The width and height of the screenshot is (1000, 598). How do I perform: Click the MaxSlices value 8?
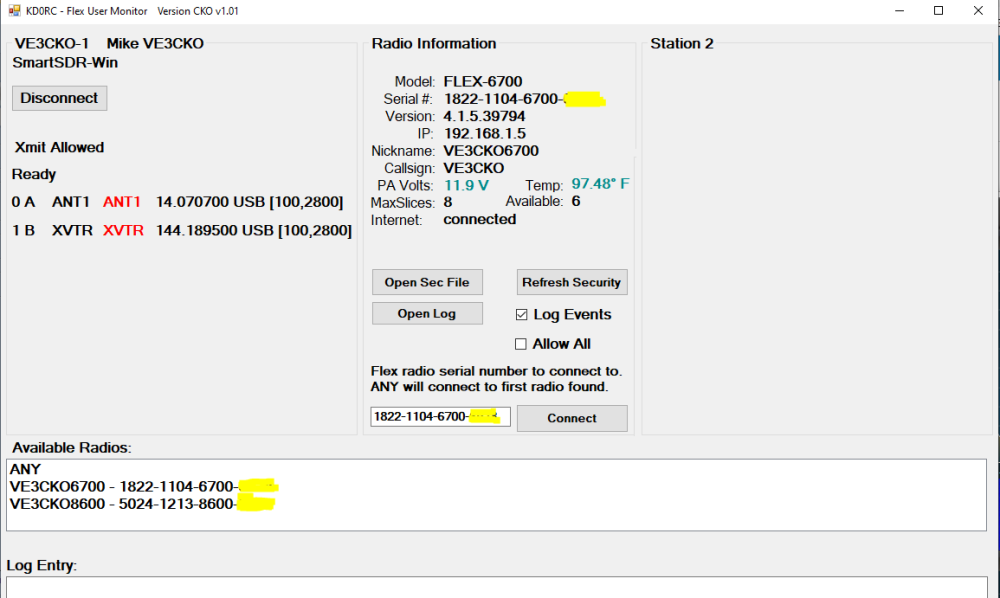coord(448,203)
